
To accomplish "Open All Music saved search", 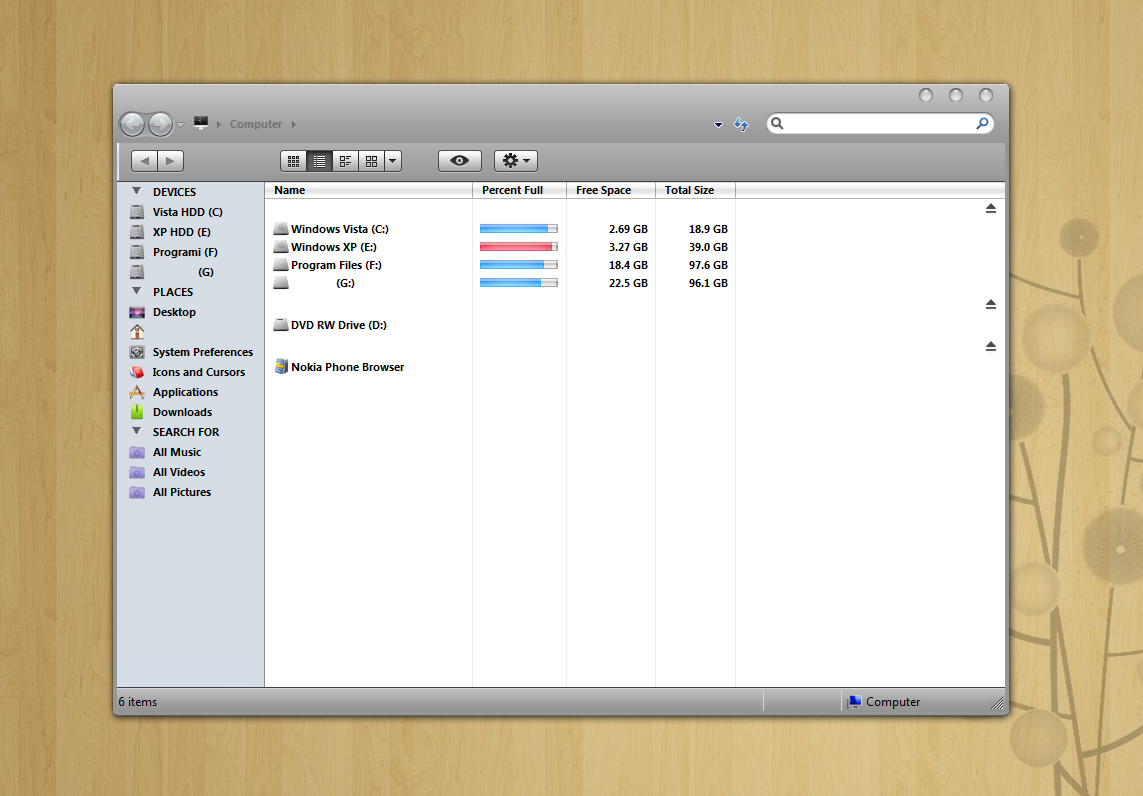I will tap(176, 452).
